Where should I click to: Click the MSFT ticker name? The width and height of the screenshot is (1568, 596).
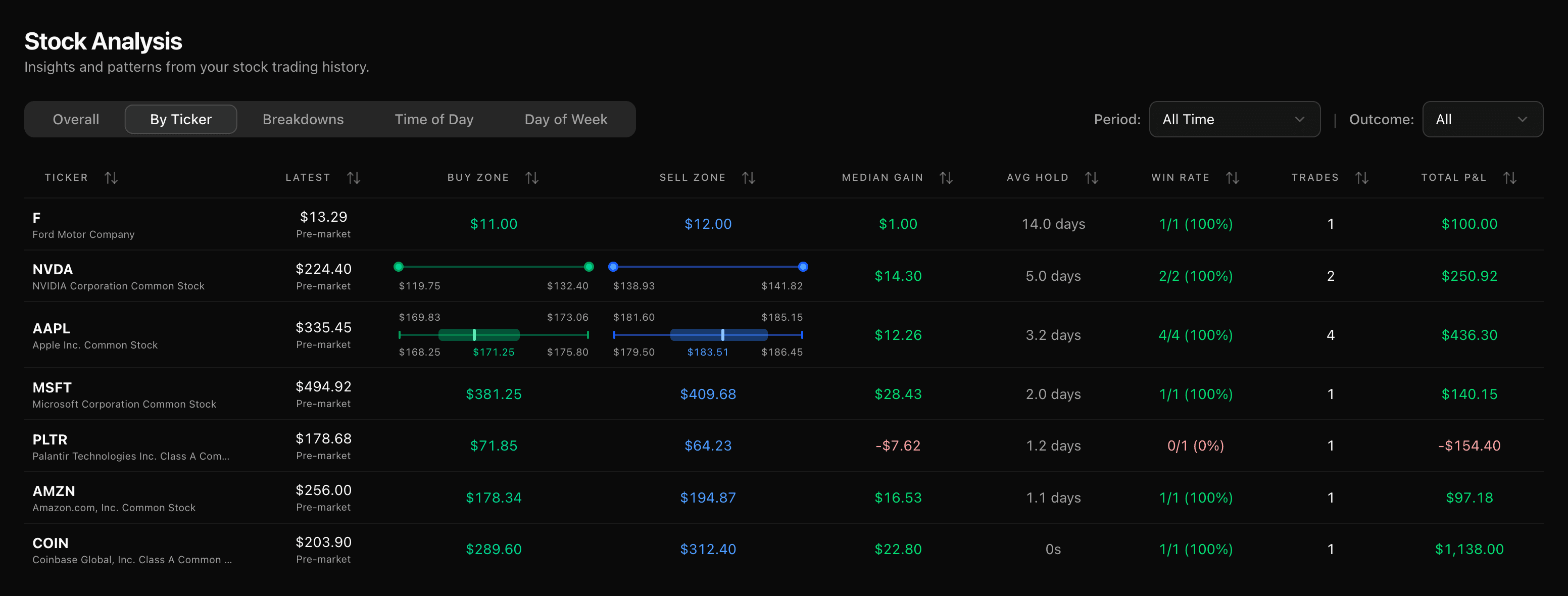[52, 388]
